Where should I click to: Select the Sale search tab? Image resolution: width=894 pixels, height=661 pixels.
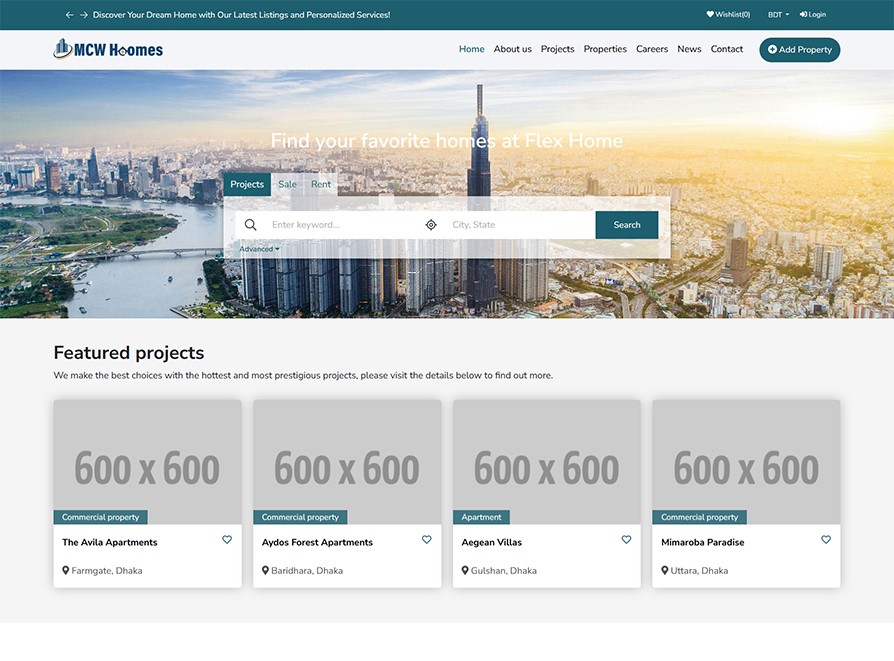[287, 184]
